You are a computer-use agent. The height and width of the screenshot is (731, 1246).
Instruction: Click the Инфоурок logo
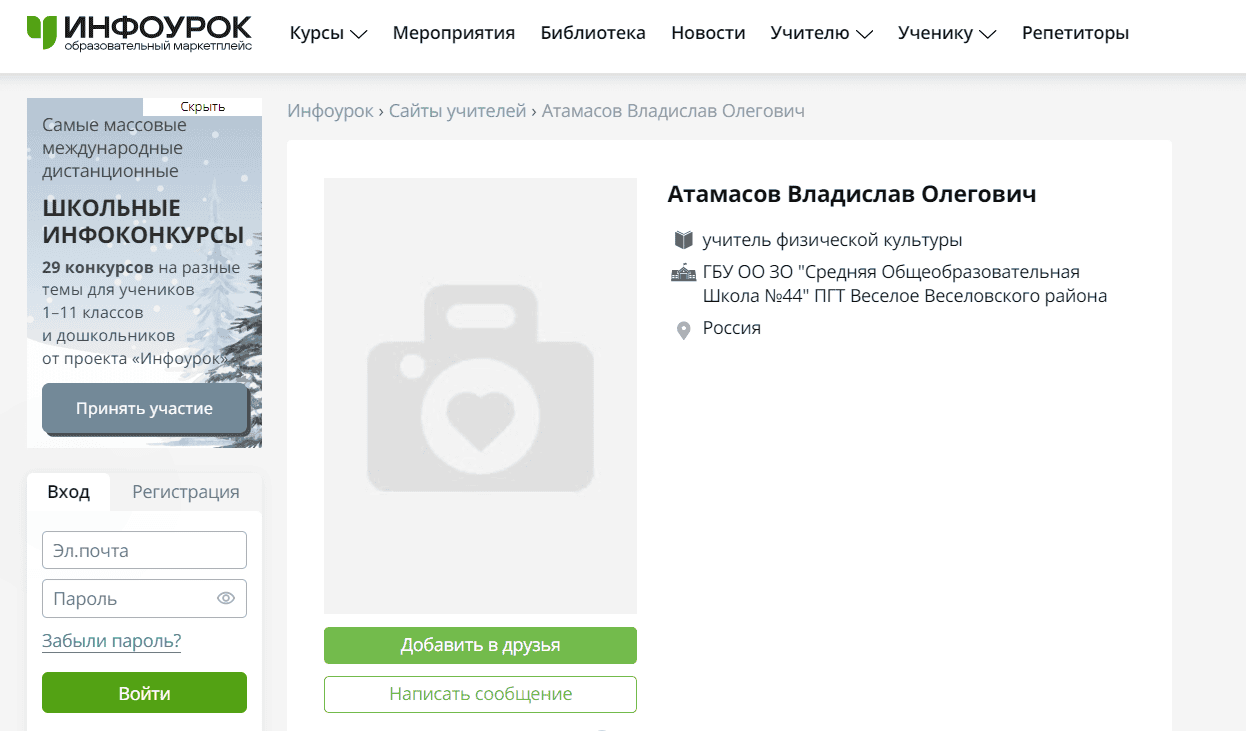(139, 33)
